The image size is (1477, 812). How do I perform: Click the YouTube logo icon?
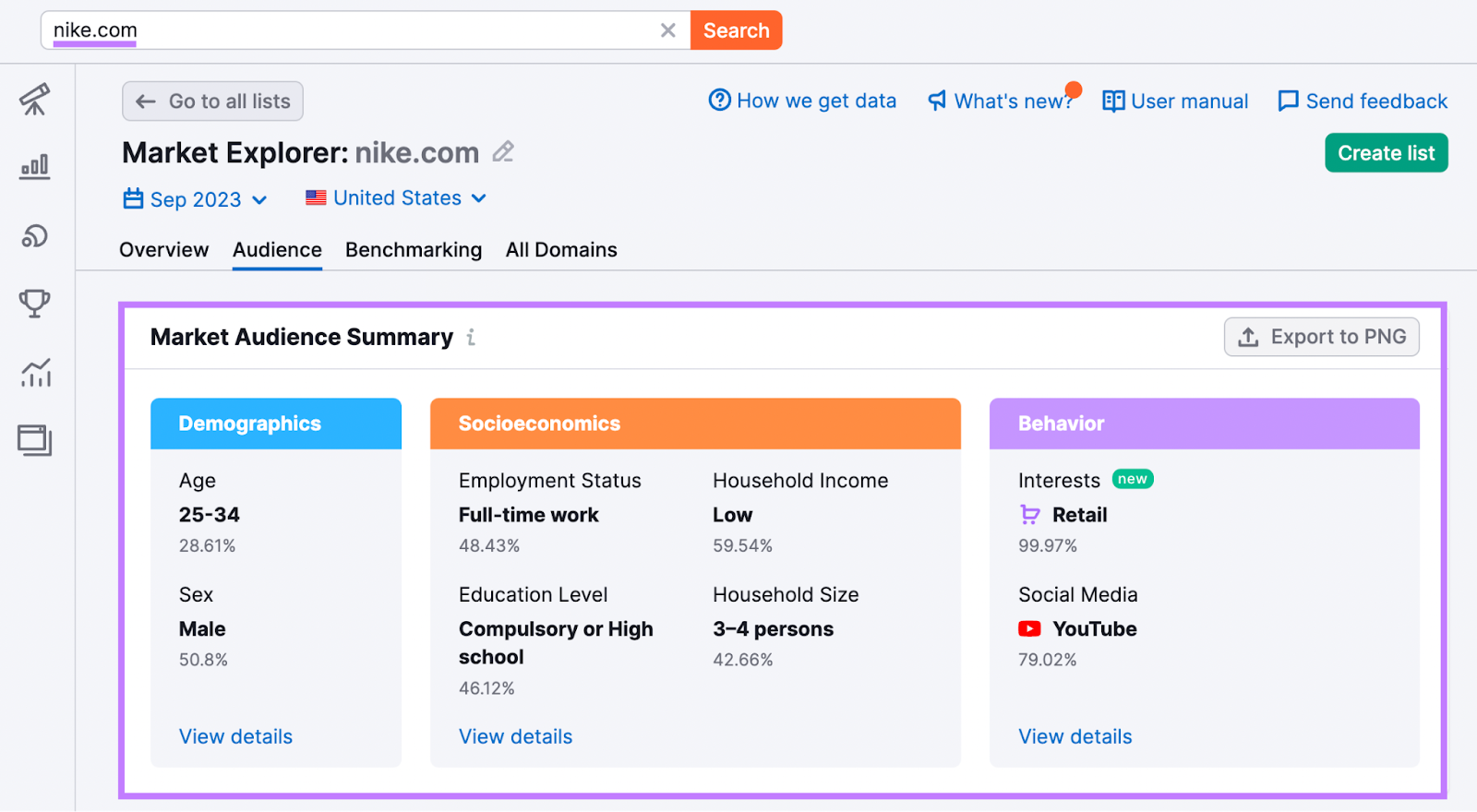1029,628
